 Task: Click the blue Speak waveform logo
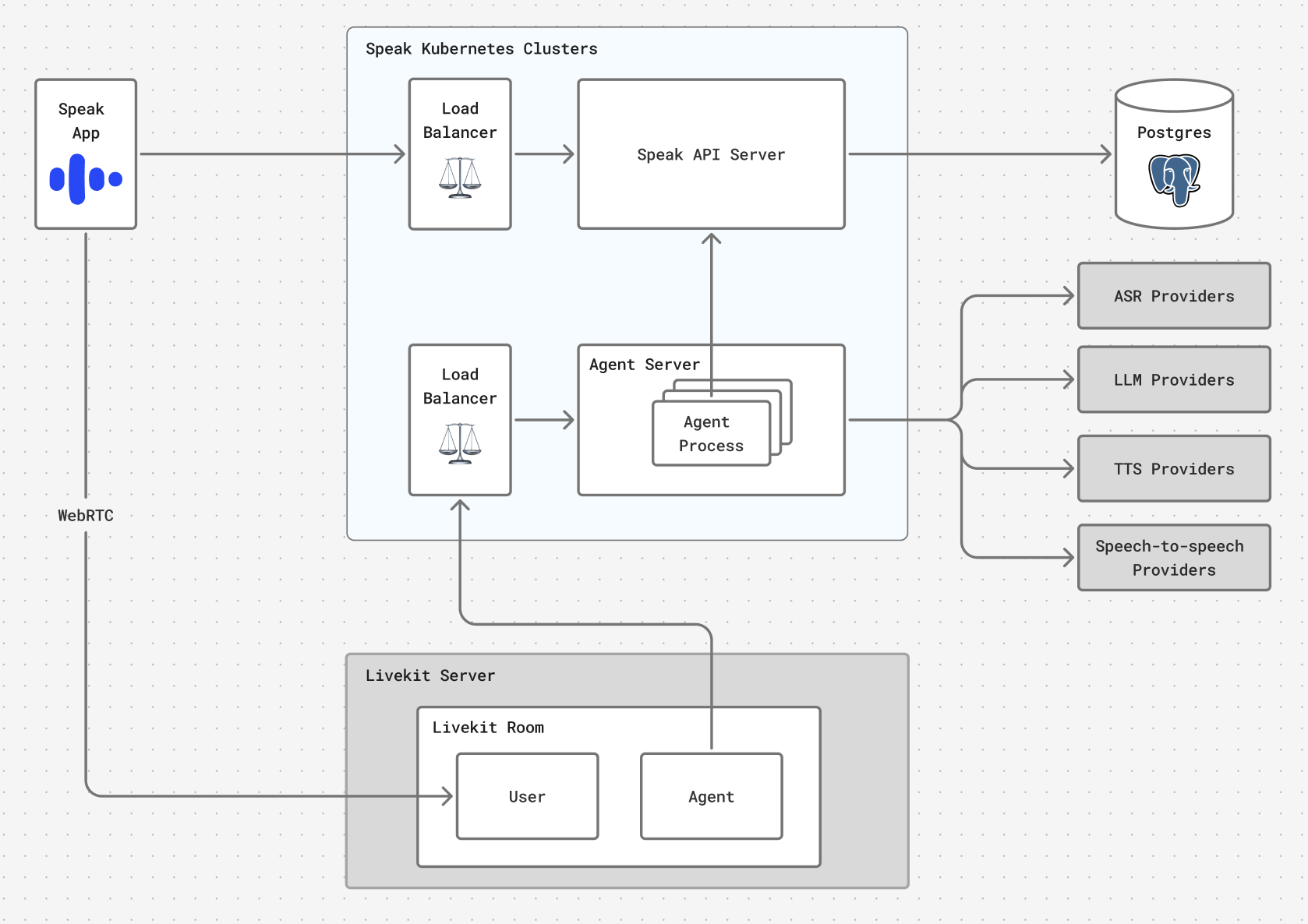(x=86, y=179)
